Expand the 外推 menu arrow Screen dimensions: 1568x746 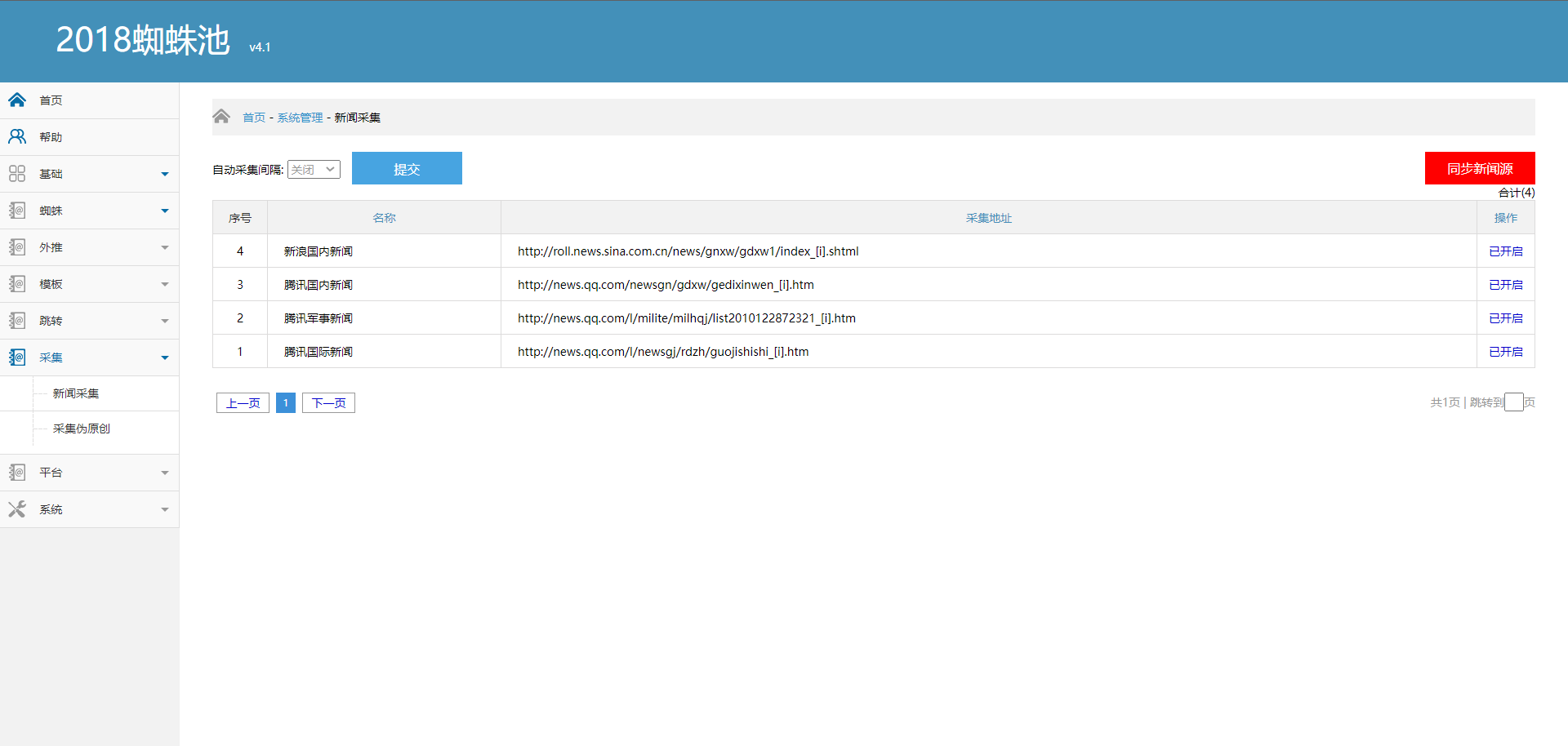[165, 247]
